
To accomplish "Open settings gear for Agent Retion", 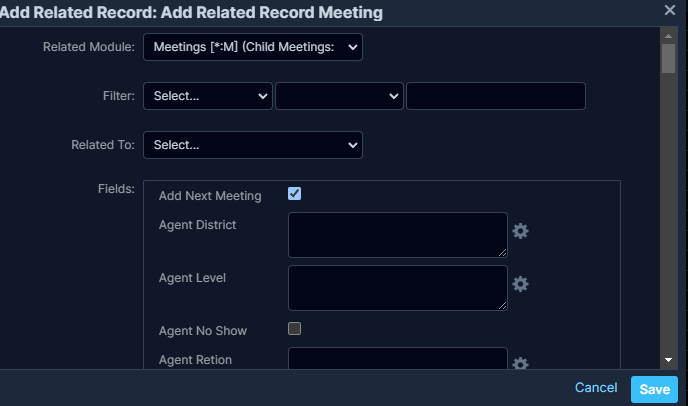I will pyautogui.click(x=520, y=365).
